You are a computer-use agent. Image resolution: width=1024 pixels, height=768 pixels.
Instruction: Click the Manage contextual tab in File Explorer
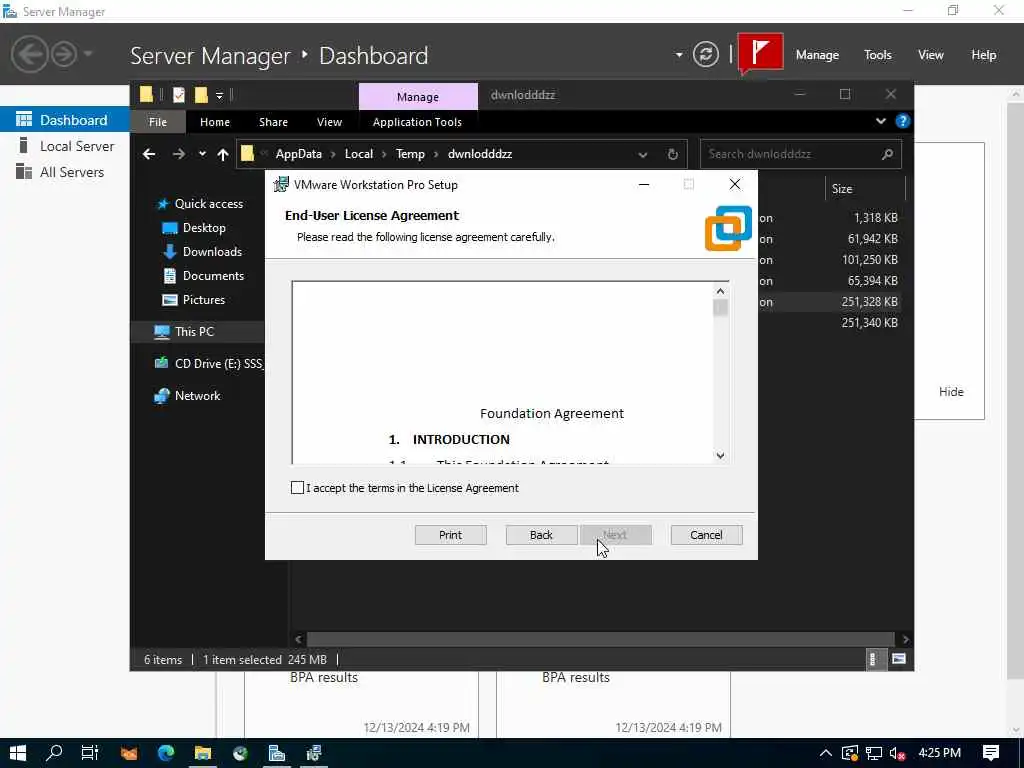pyautogui.click(x=418, y=97)
